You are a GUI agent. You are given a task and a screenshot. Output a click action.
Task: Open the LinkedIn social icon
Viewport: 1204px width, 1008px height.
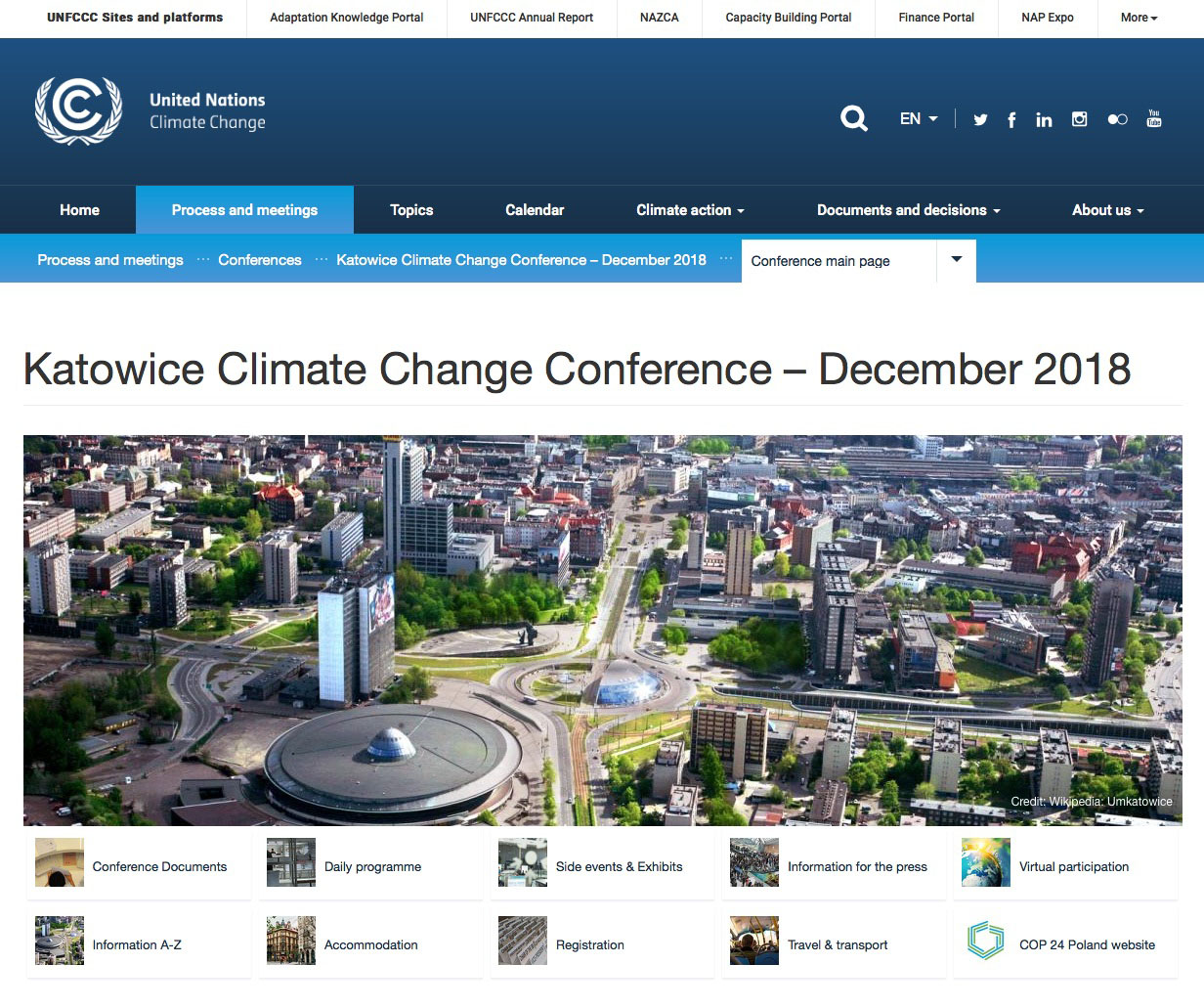pos(1044,119)
